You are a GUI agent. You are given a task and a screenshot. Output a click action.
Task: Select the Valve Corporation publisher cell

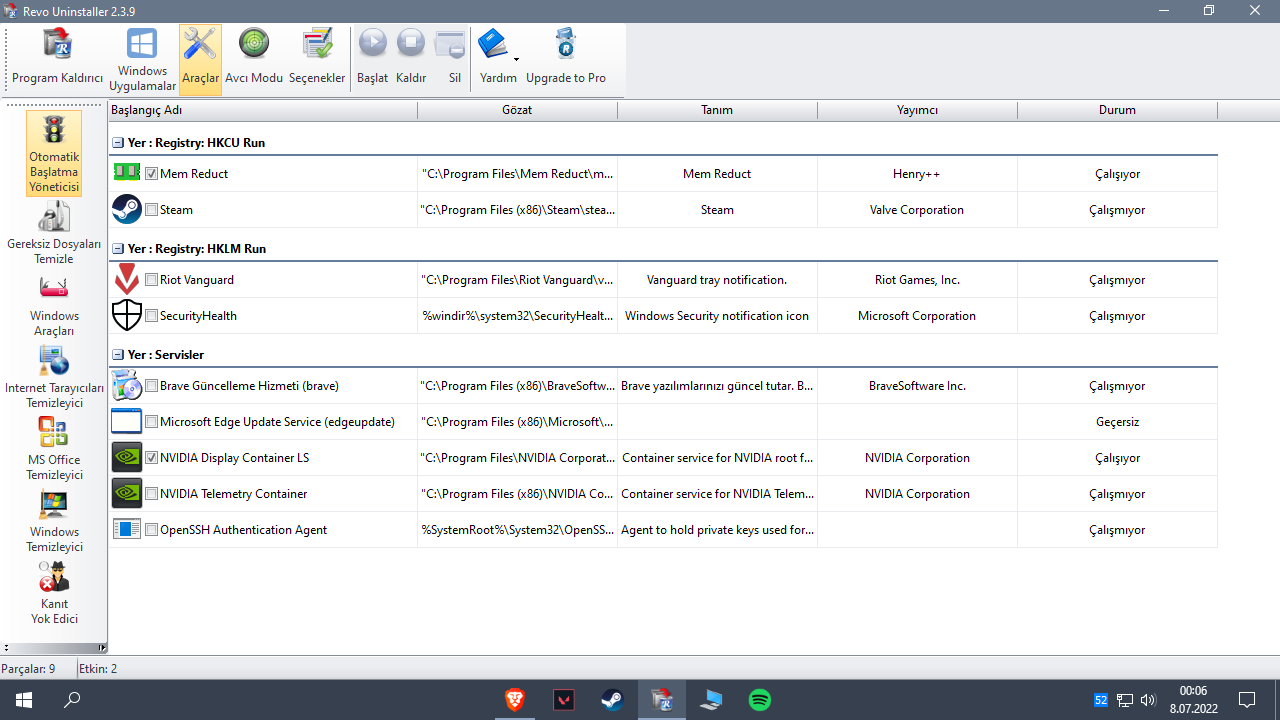(917, 210)
